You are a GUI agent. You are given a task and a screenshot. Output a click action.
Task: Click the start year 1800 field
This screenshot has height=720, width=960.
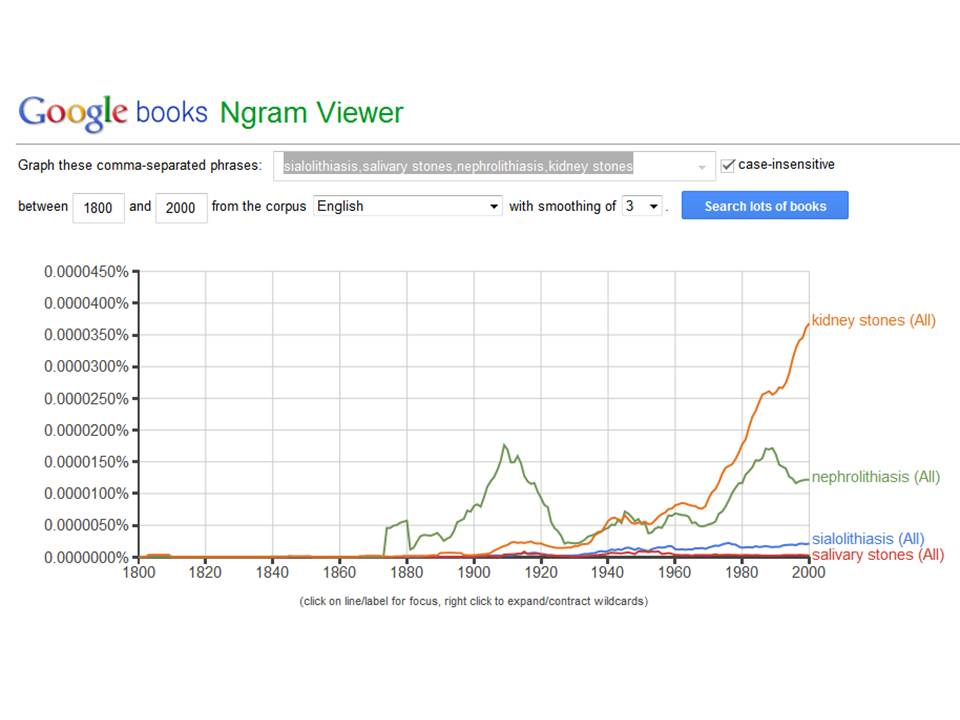99,208
